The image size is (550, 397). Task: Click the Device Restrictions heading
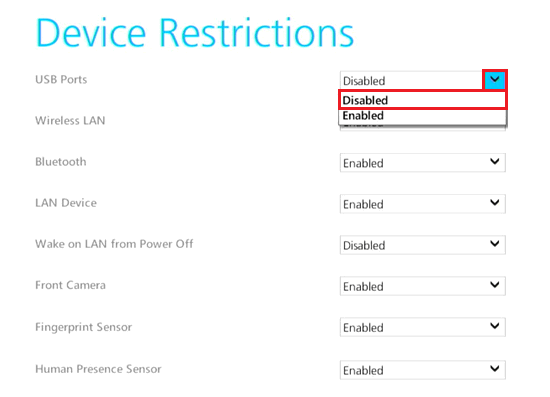click(195, 33)
